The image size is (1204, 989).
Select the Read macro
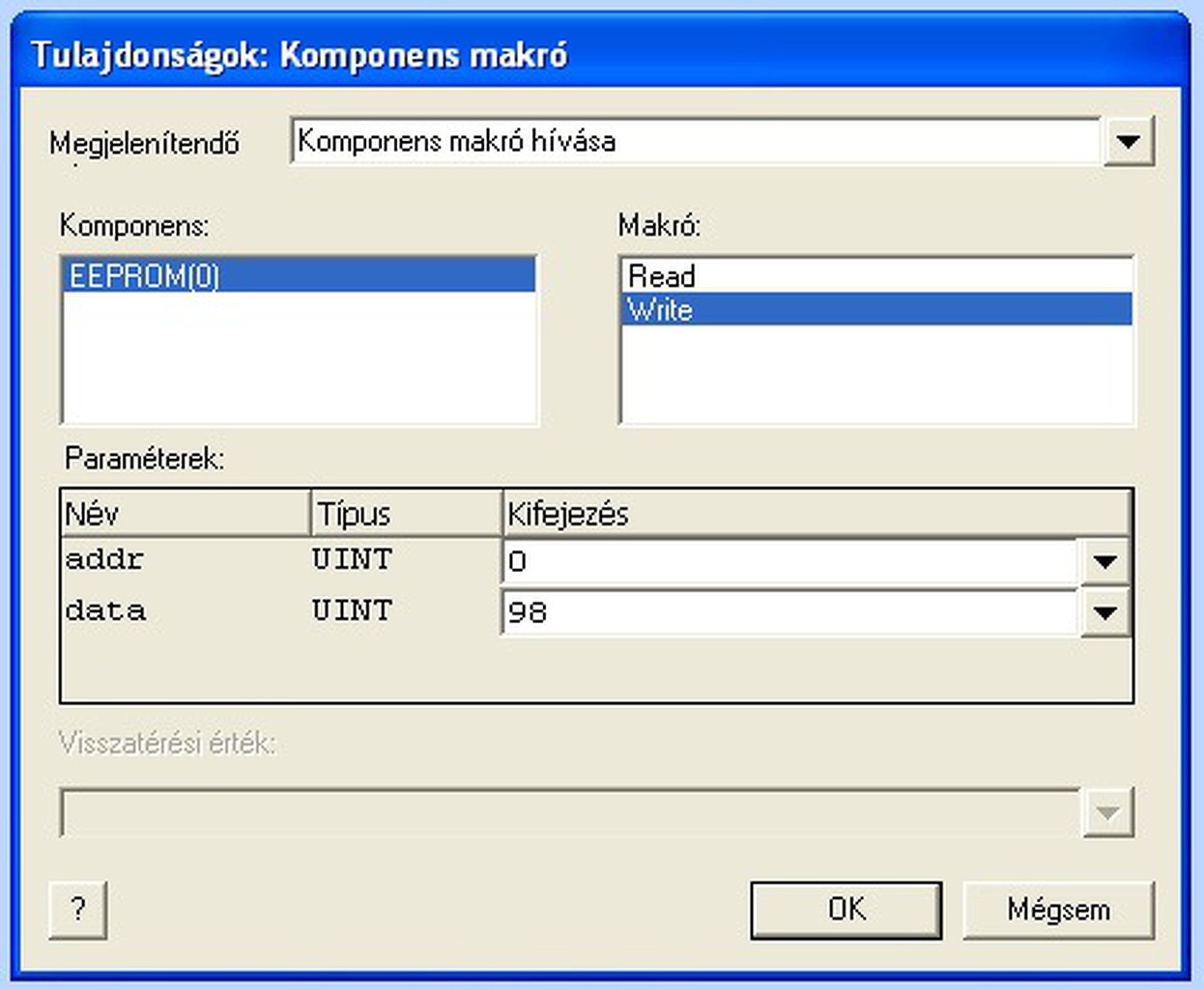click(x=876, y=276)
